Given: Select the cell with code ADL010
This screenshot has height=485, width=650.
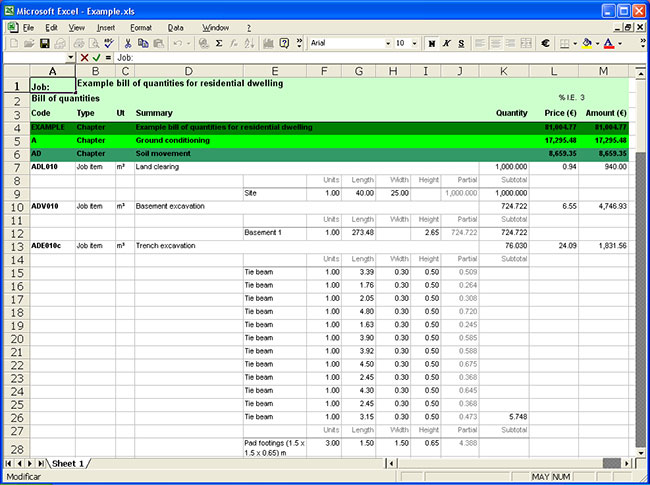Looking at the screenshot, I should tap(53, 167).
